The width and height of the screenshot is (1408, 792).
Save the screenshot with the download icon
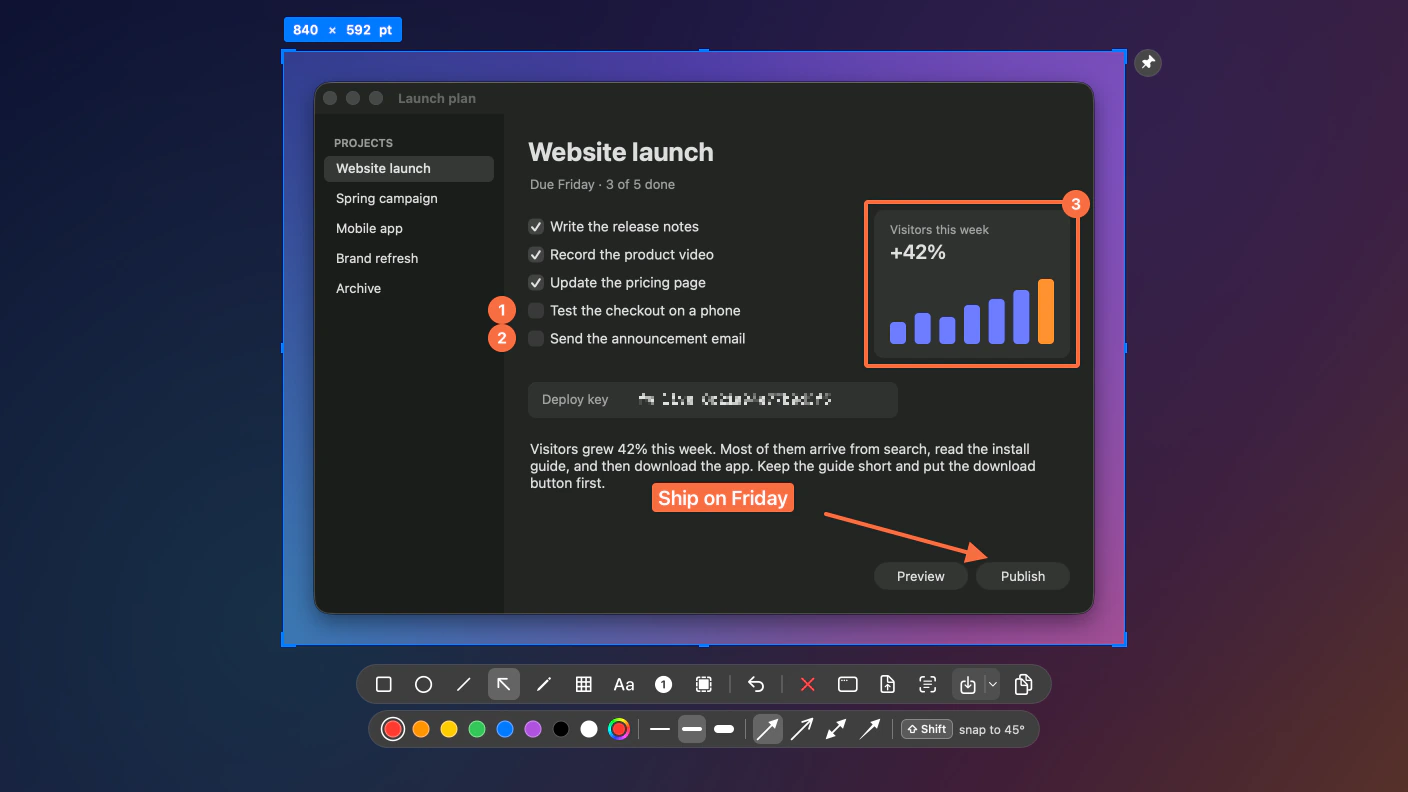(x=967, y=685)
